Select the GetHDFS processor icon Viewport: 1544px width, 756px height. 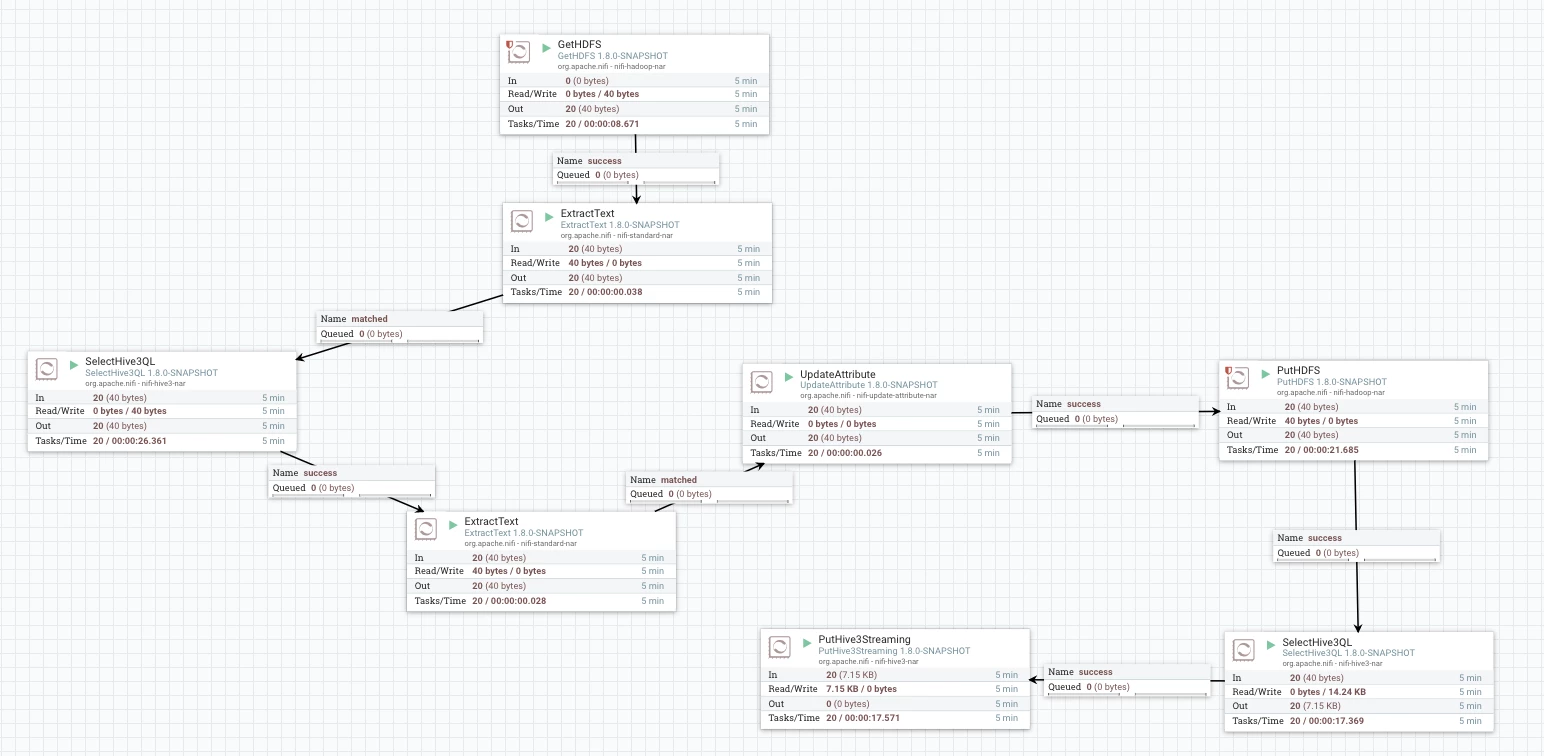(518, 52)
